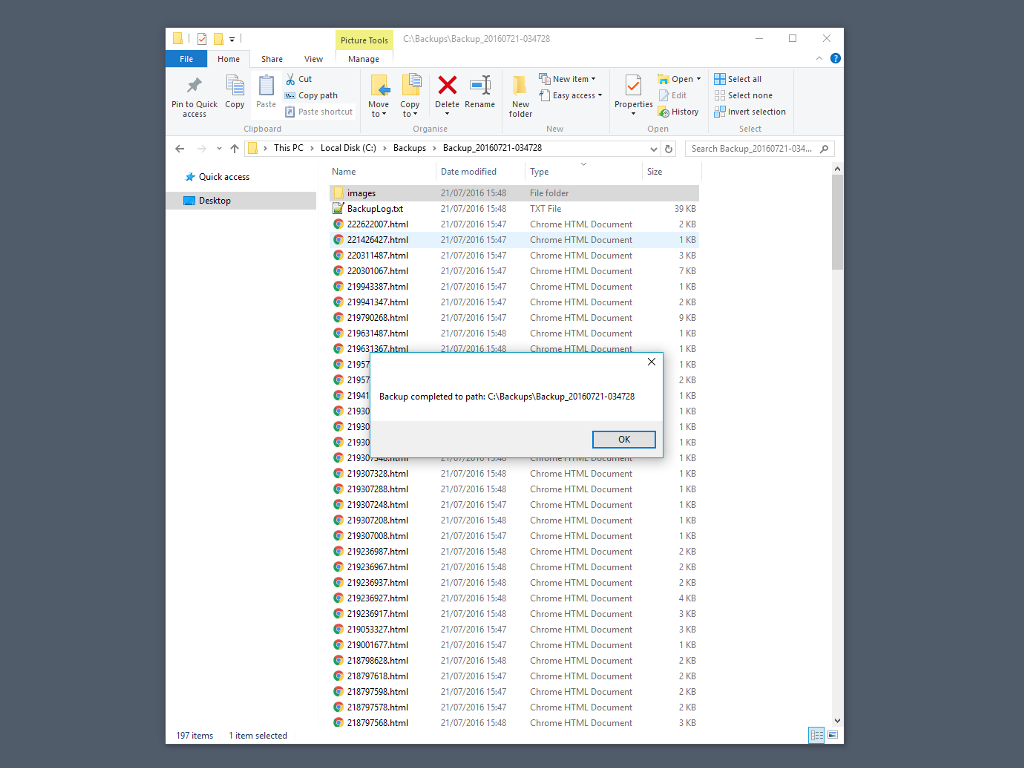The image size is (1024, 768).
Task: Open file History from the ribbon
Action: [679, 111]
